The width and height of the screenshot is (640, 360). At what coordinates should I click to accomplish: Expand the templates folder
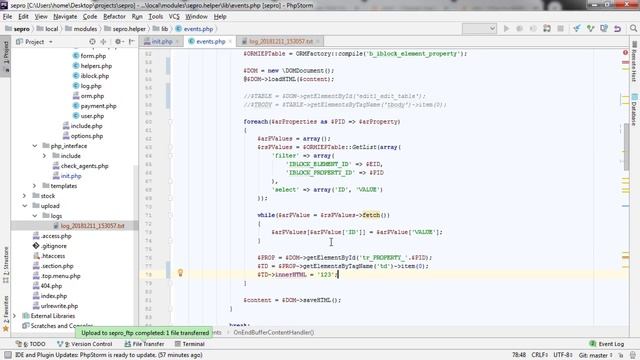point(35,186)
